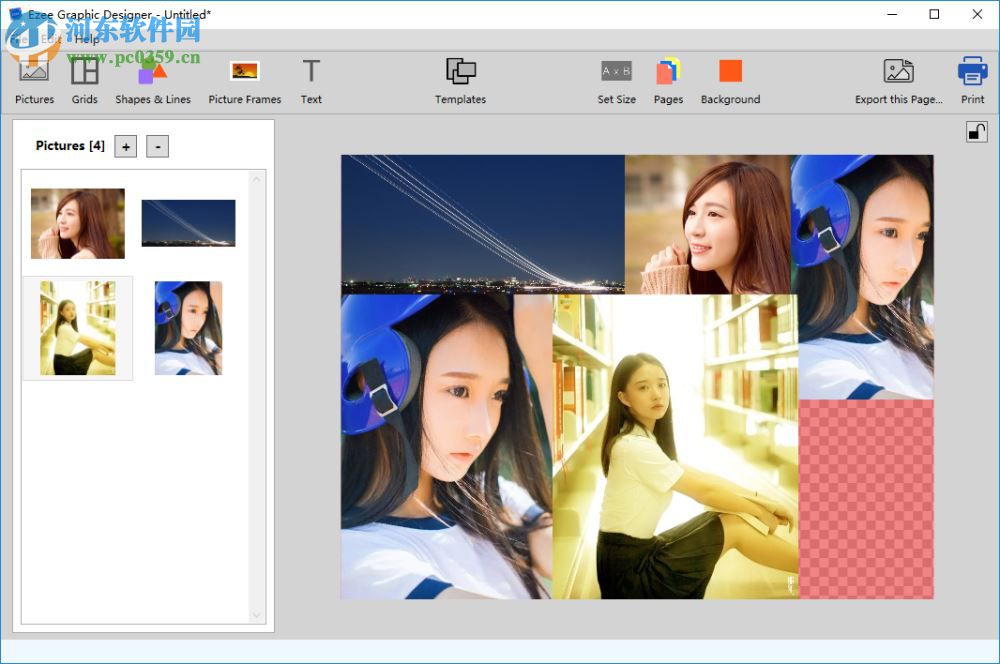Open the Background color settings
This screenshot has height=664, width=1000.
click(x=730, y=78)
